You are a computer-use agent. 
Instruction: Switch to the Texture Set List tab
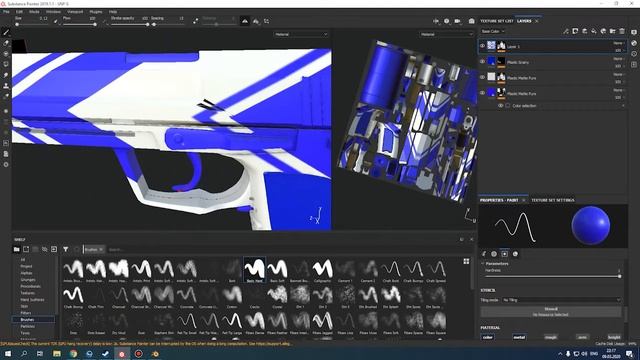click(x=496, y=21)
